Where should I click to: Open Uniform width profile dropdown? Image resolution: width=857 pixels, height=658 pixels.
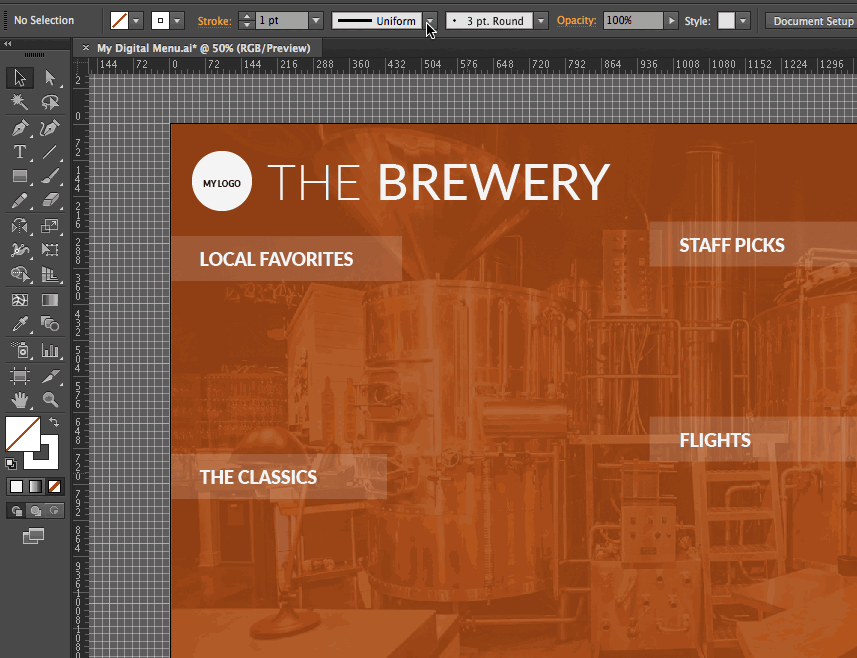(430, 21)
